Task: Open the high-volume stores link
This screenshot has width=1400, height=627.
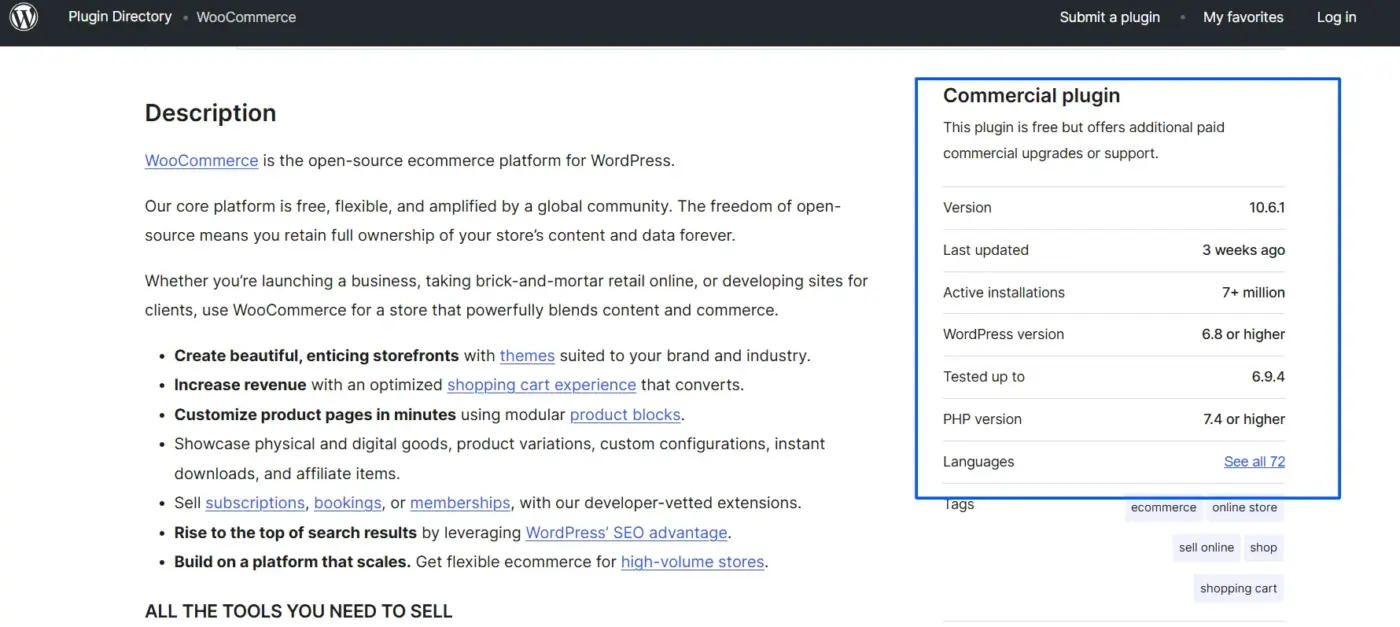Action: pyautogui.click(x=692, y=561)
